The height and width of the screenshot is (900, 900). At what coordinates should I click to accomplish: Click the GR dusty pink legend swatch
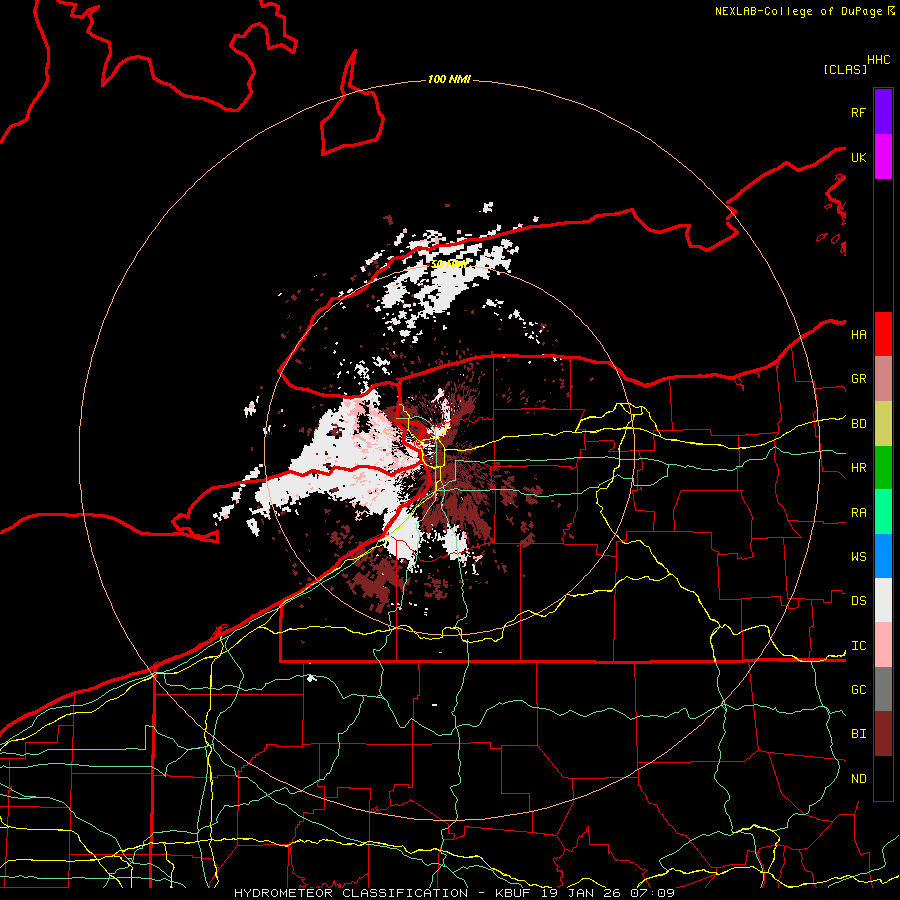click(x=883, y=379)
